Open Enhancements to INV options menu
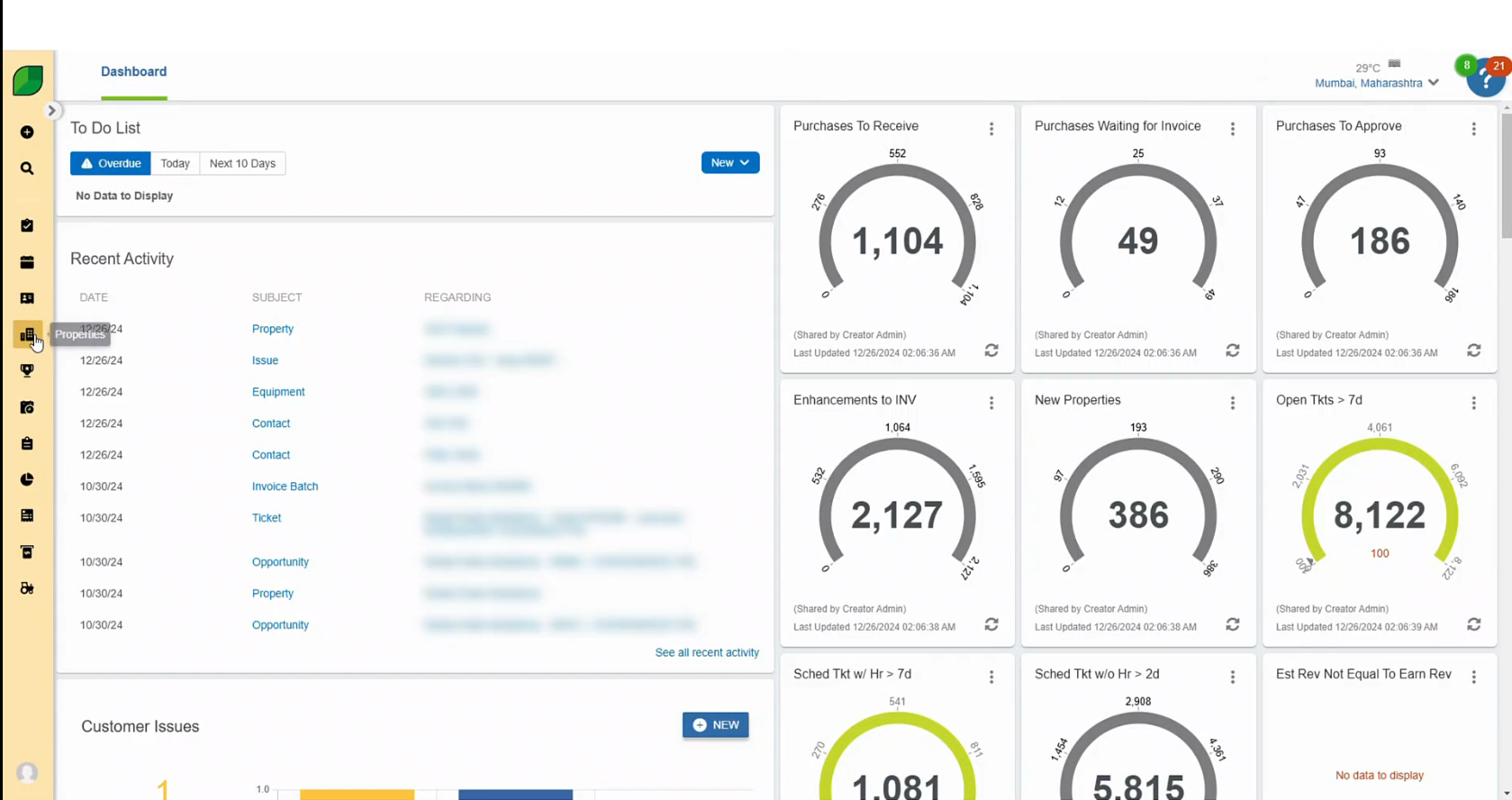Image resolution: width=1512 pixels, height=800 pixels. coord(991,403)
